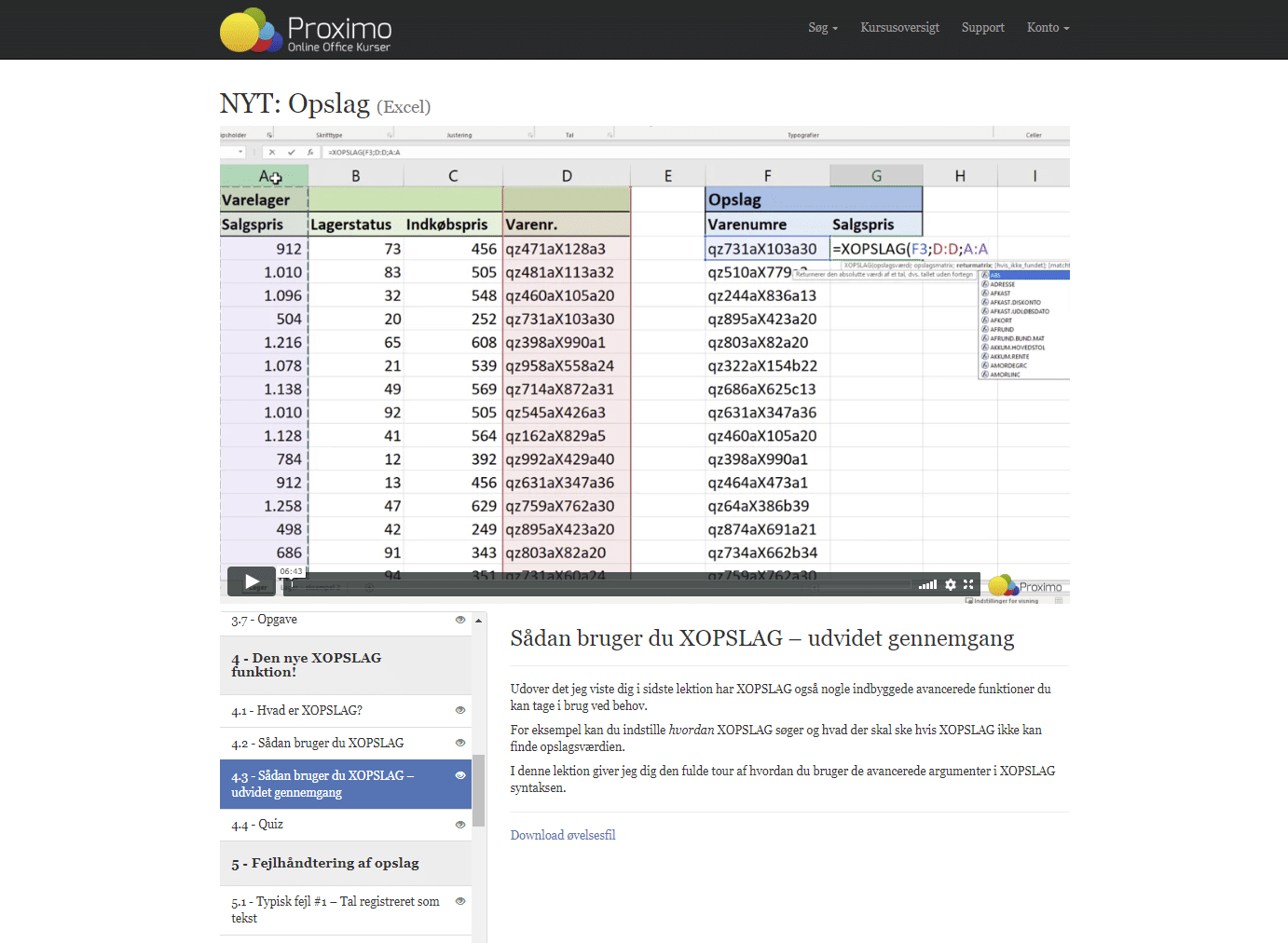Image resolution: width=1288 pixels, height=943 pixels.
Task: Toggle the eye icon for lesson 4.1
Action: point(459,710)
